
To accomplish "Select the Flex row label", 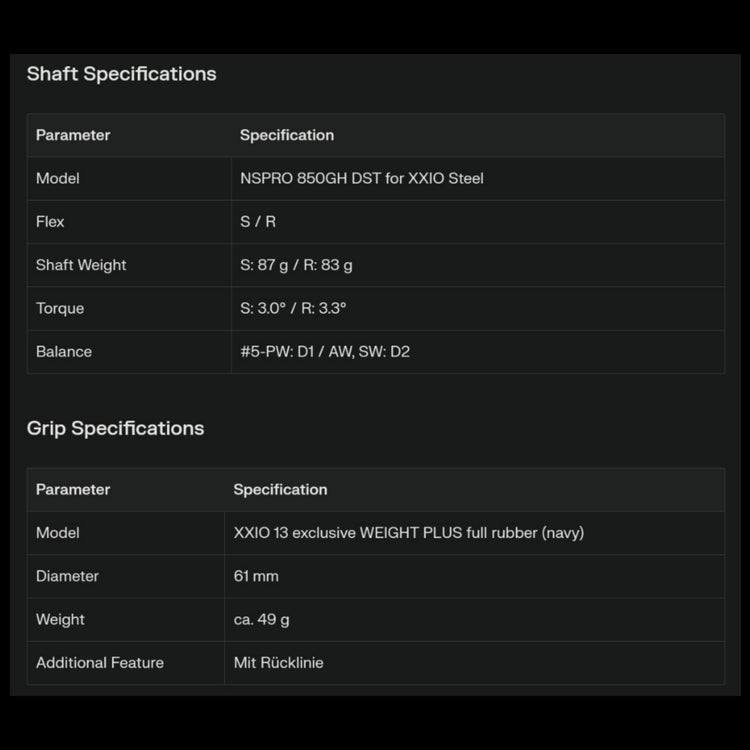I will (50, 221).
